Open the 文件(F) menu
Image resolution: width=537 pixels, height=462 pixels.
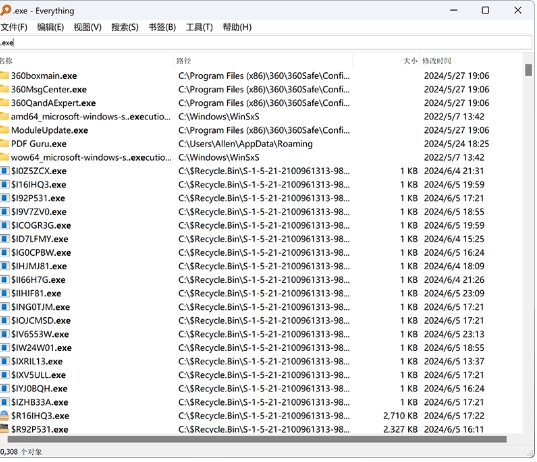click(x=14, y=27)
